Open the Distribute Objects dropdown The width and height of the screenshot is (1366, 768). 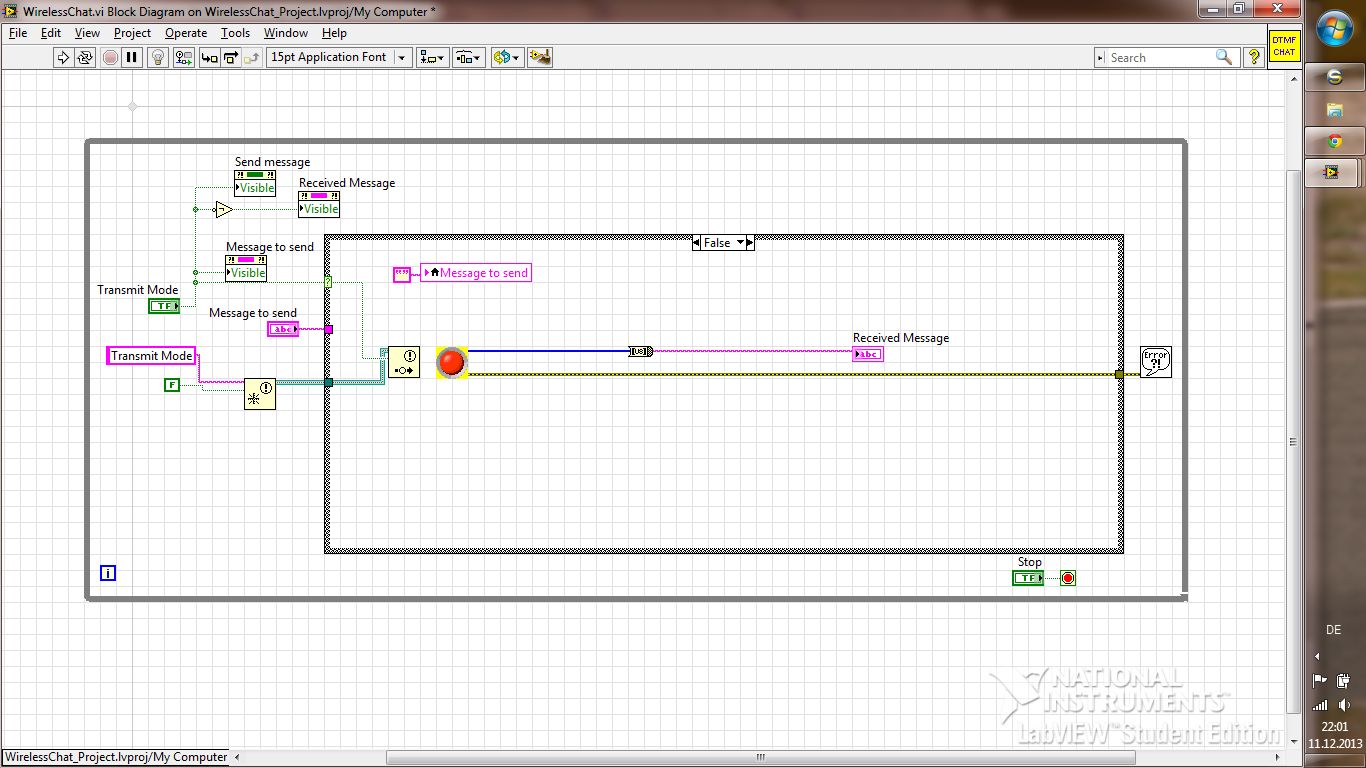pos(468,58)
